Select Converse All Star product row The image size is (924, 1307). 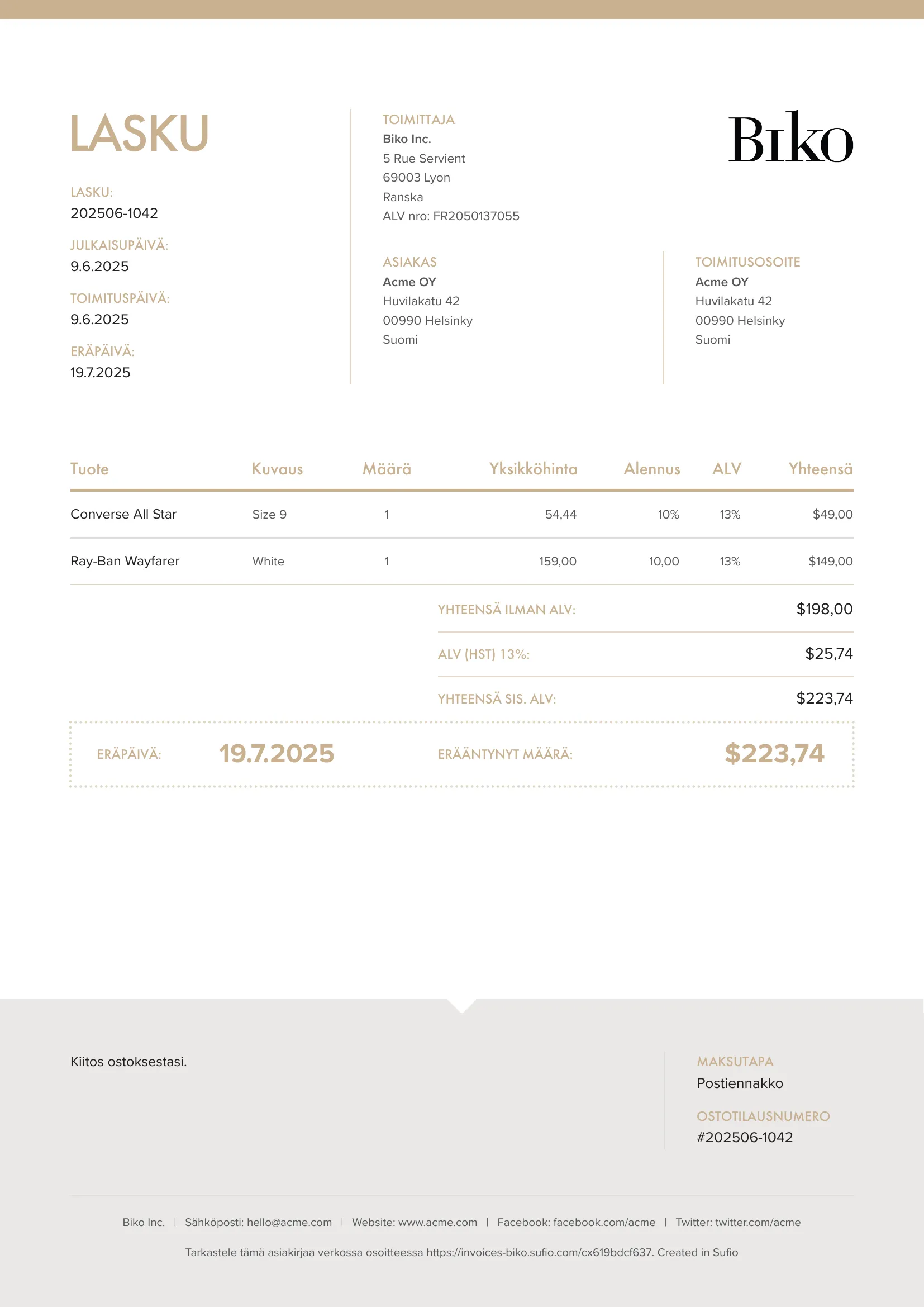[461, 515]
